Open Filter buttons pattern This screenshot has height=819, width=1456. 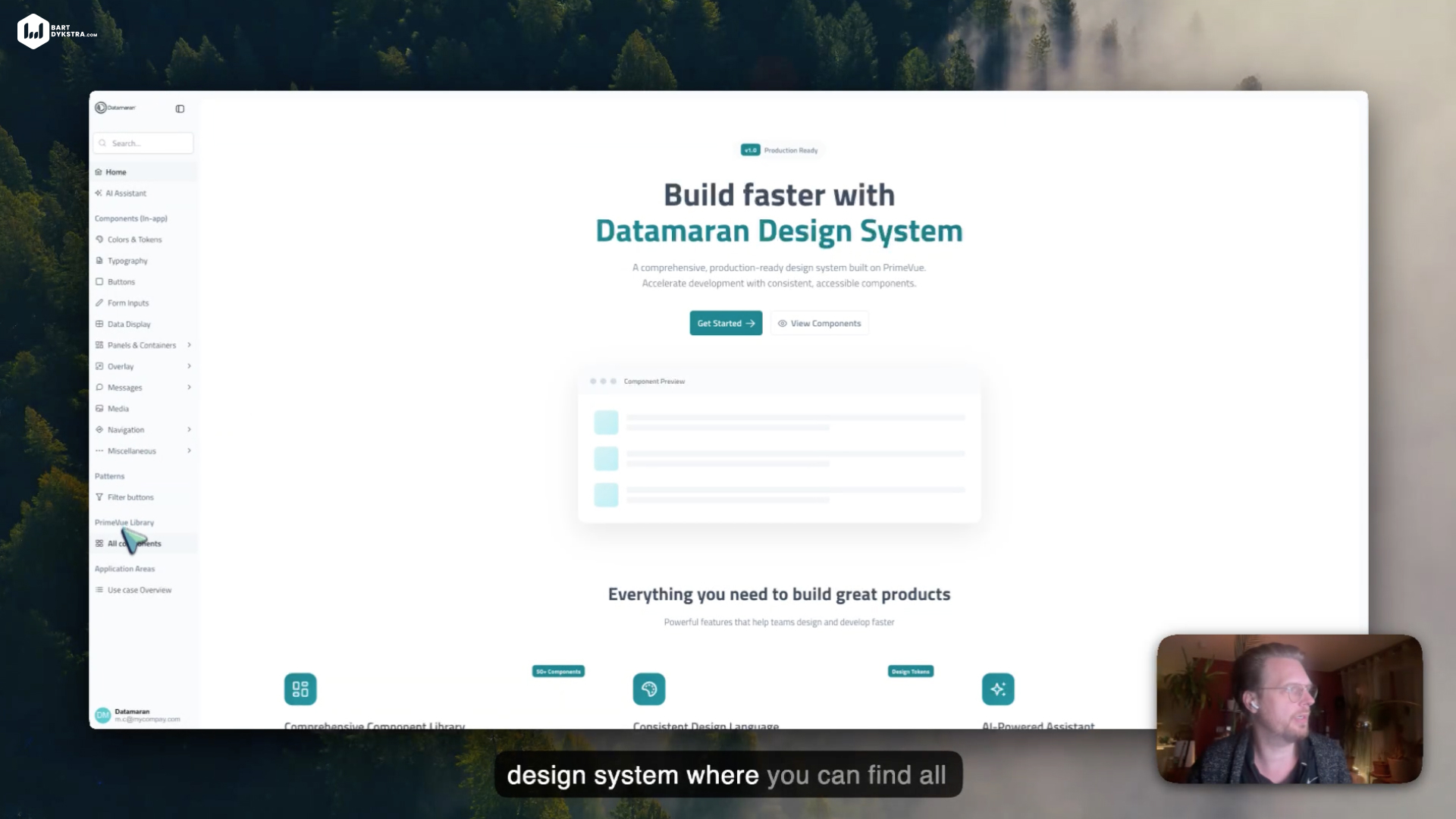(130, 497)
